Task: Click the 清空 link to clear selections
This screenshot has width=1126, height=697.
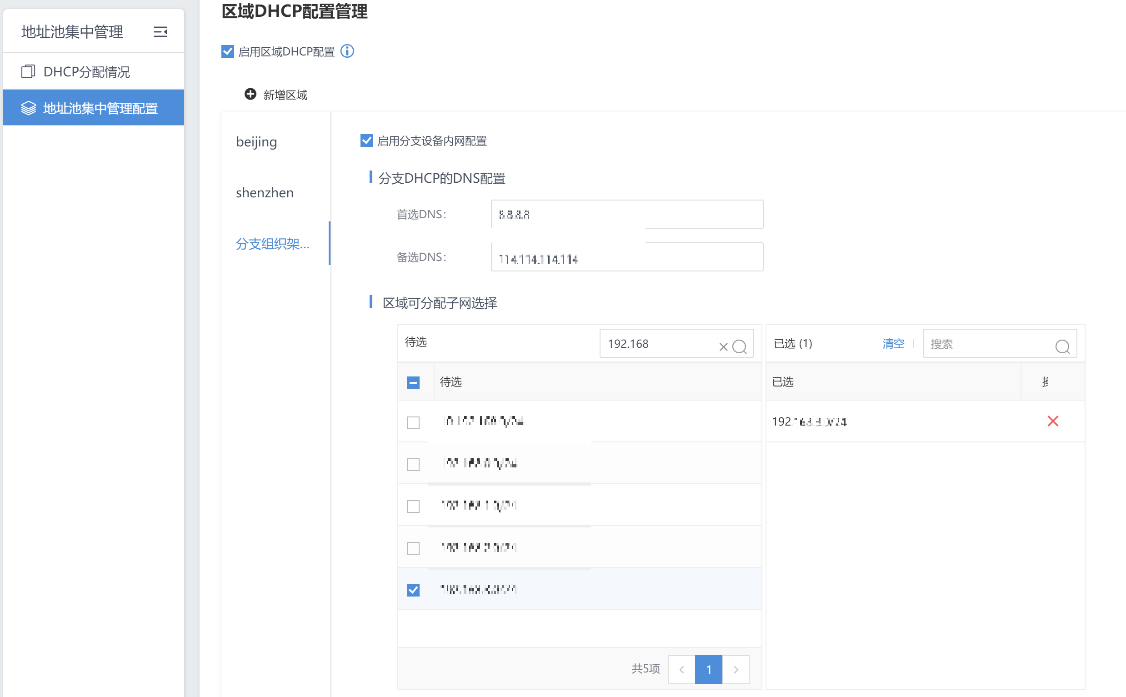Action: coord(893,343)
